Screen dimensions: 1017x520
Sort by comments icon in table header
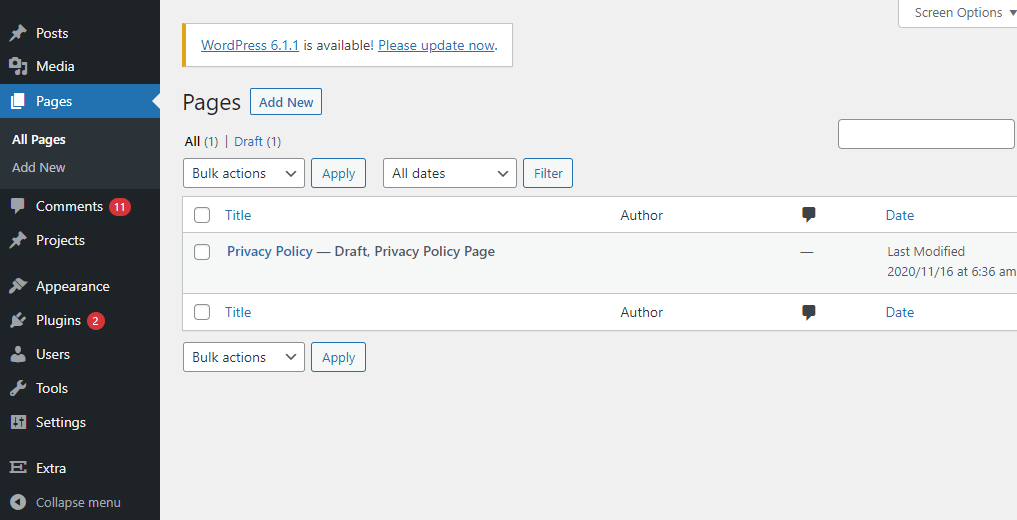click(x=809, y=215)
